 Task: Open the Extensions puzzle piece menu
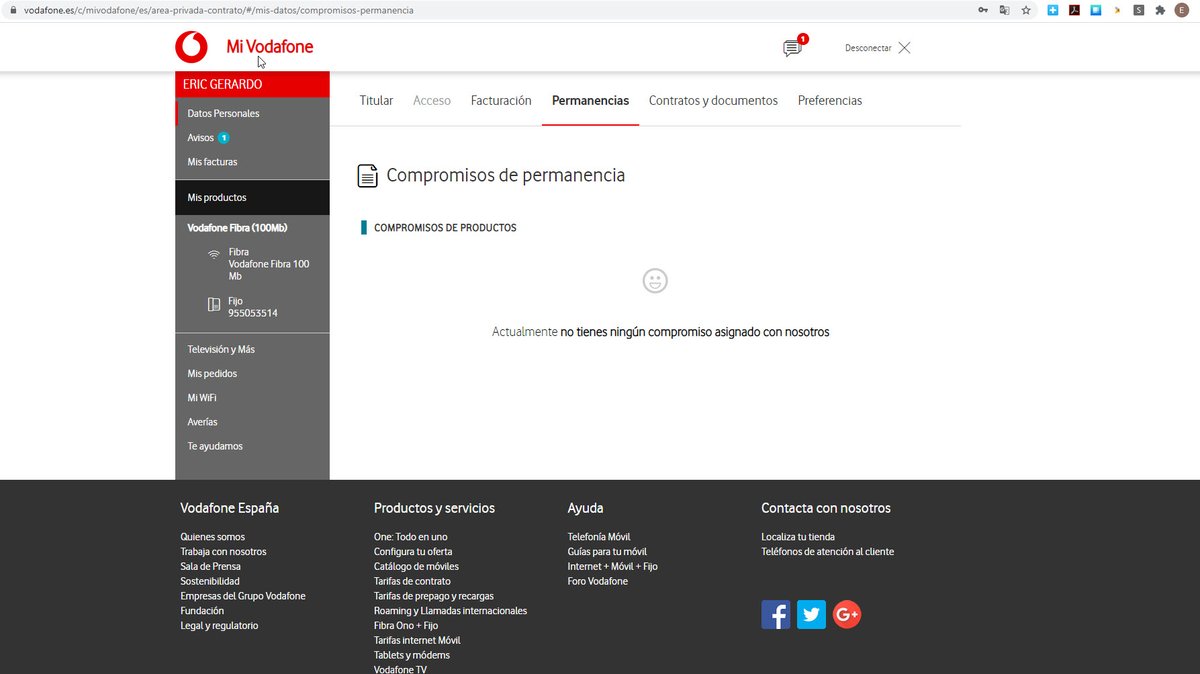pos(1160,10)
